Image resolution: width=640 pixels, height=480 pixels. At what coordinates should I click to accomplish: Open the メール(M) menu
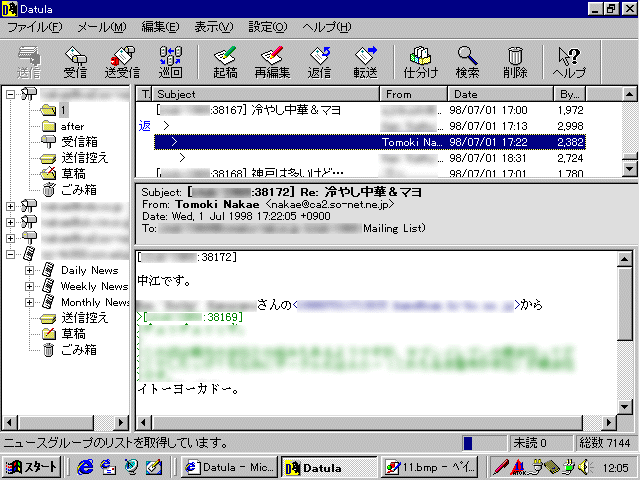click(102, 27)
